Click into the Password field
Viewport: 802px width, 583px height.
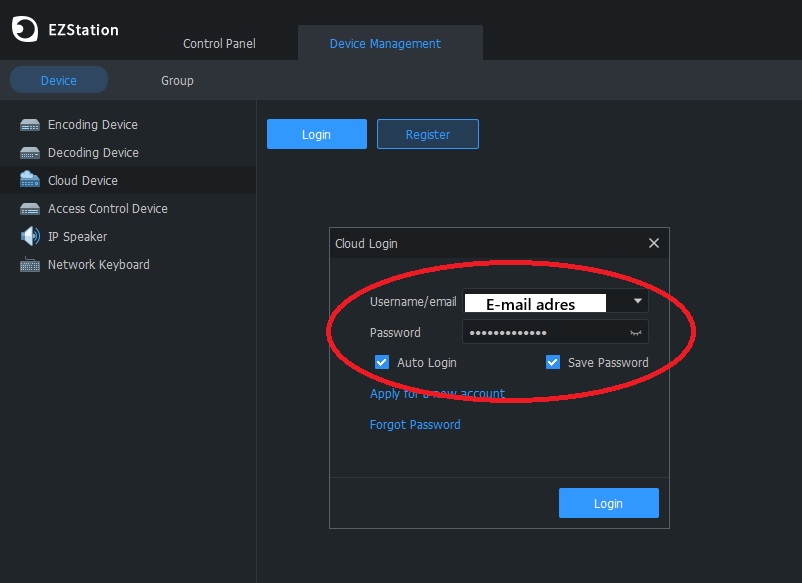tap(540, 333)
